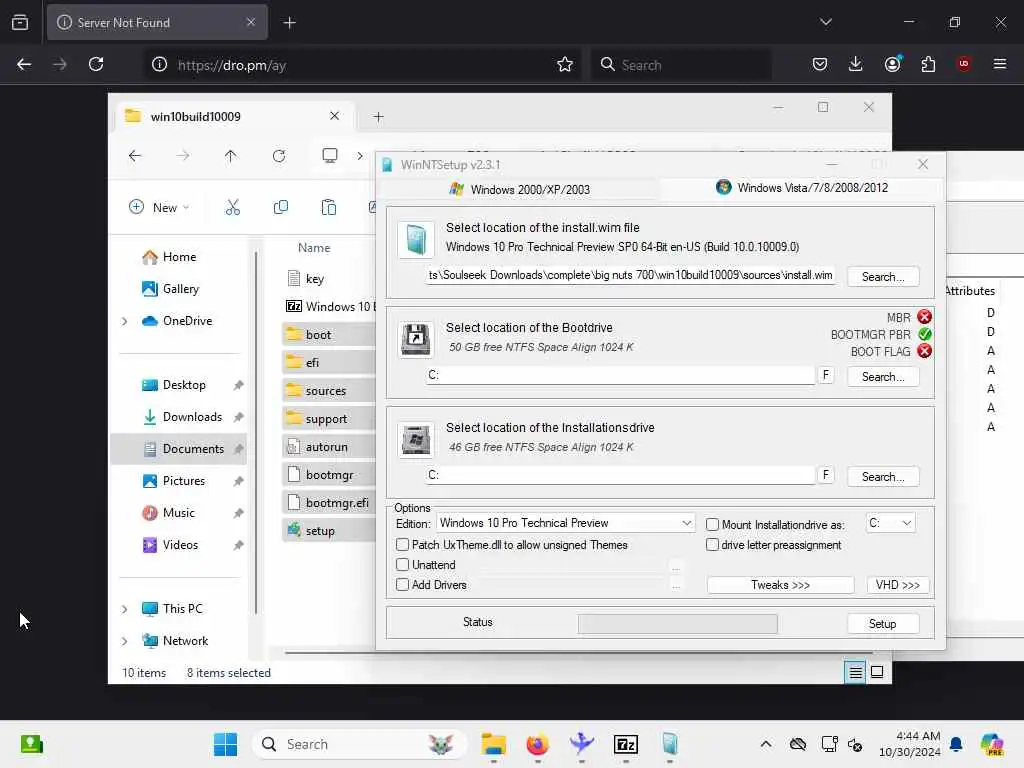Expand the This PC tree node

[x=125, y=609]
